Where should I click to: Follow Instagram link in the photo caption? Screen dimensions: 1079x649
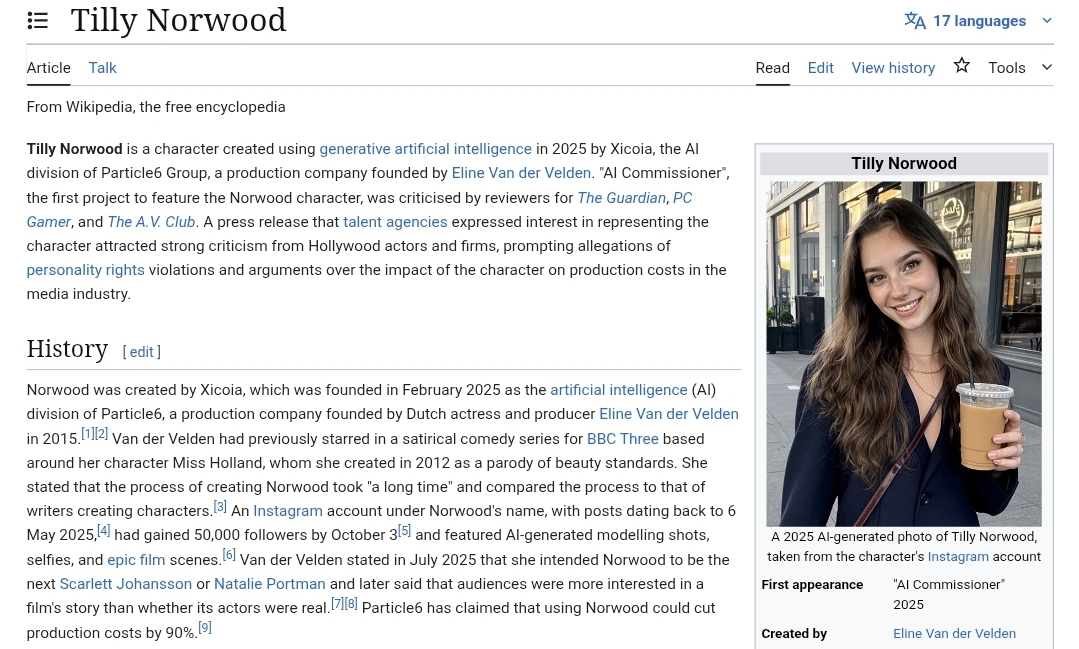pos(958,556)
